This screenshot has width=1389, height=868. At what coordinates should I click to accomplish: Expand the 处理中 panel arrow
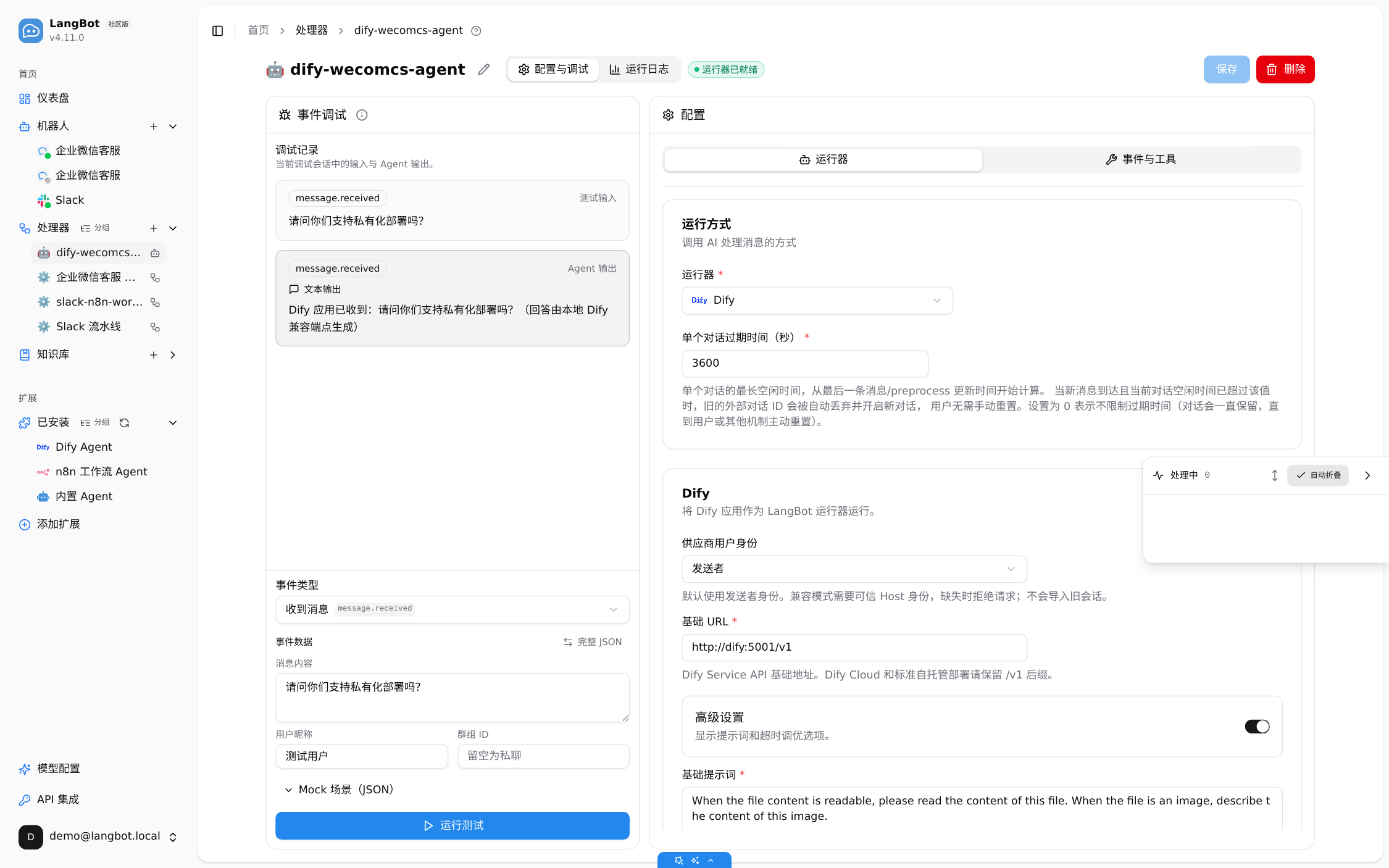tap(1367, 475)
